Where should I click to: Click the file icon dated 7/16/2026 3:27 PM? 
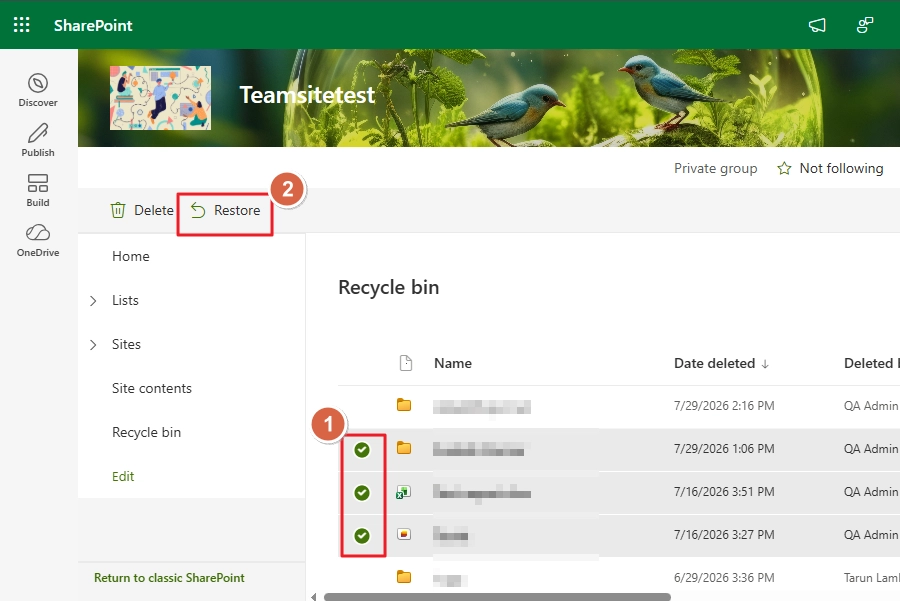[x=404, y=534]
